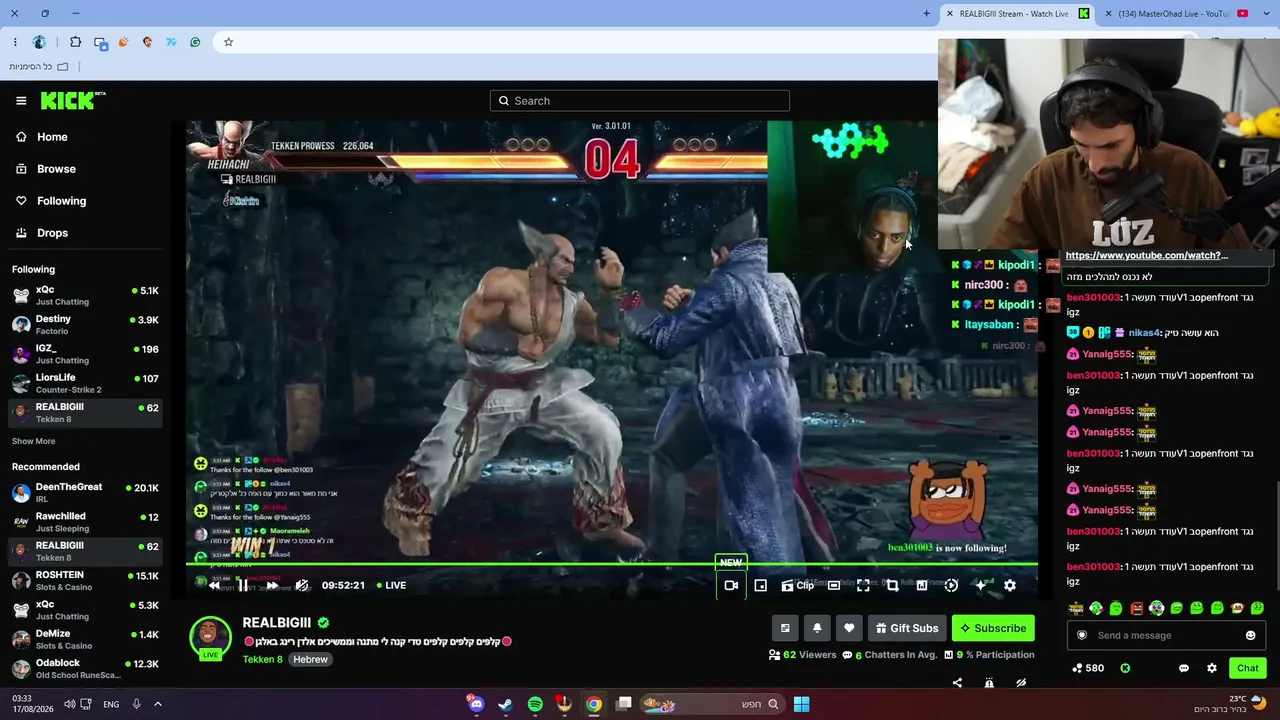Screen dimensions: 1280x720
Task: Open the Chrome three-dot menu
Action: [x=15, y=42]
